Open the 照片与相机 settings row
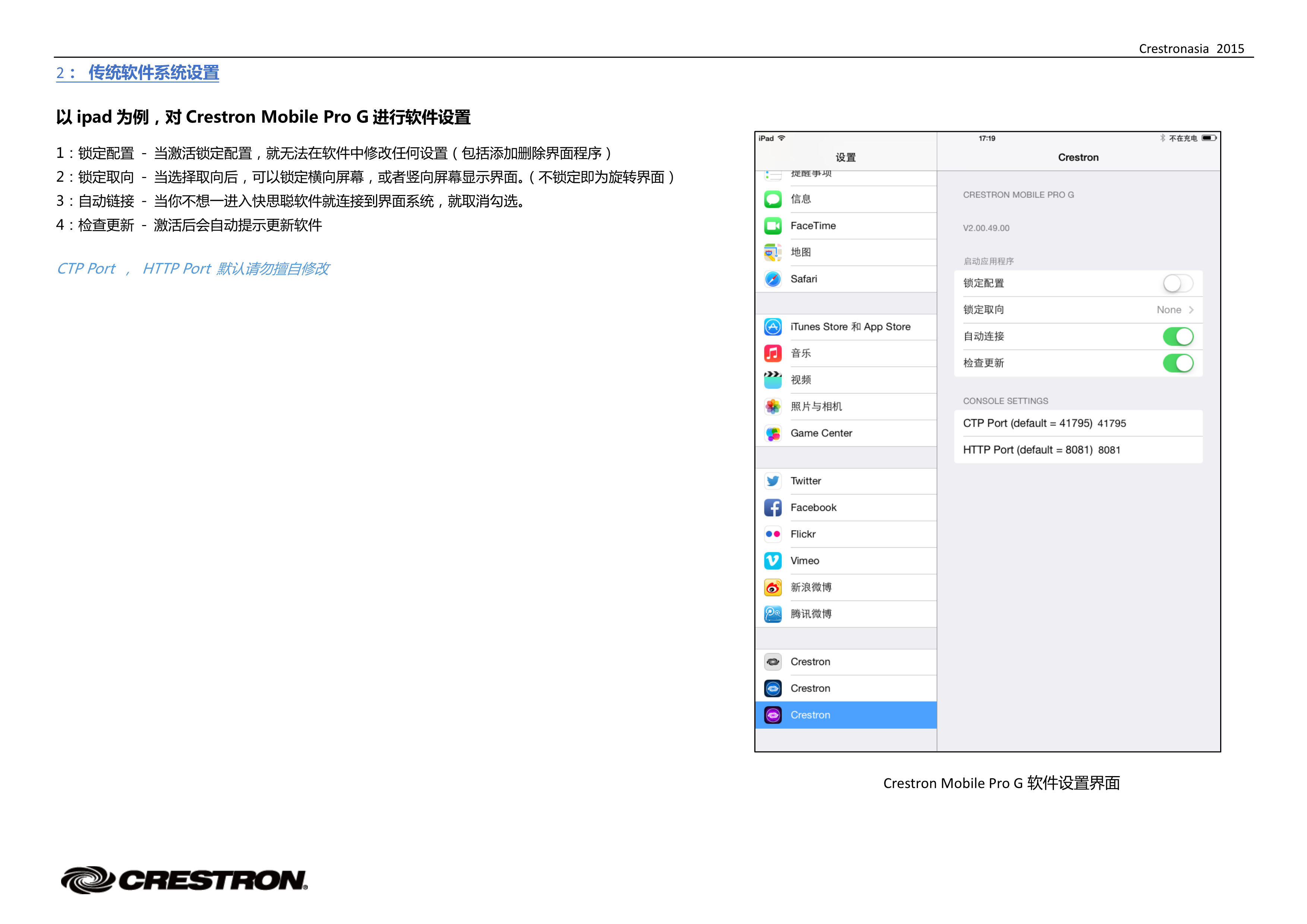1307x924 pixels. pos(845,406)
